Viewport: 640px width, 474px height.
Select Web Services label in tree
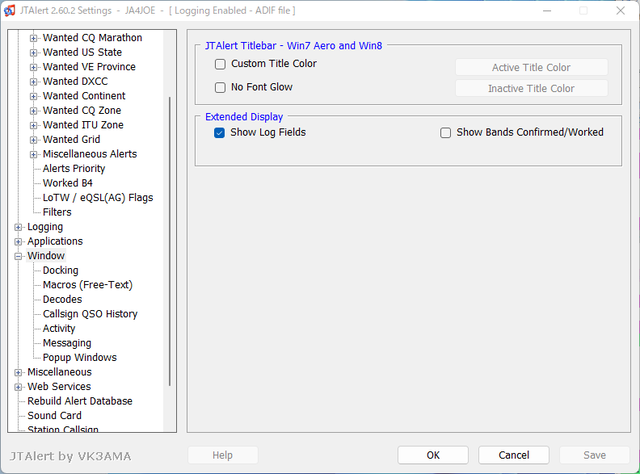59,387
